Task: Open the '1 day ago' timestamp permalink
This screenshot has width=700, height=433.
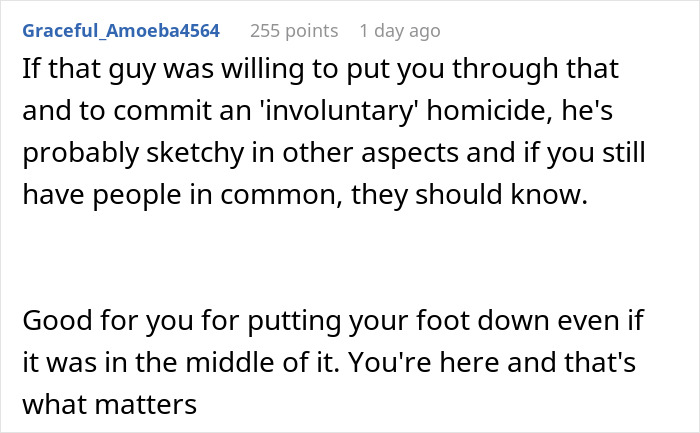Action: coord(399,31)
